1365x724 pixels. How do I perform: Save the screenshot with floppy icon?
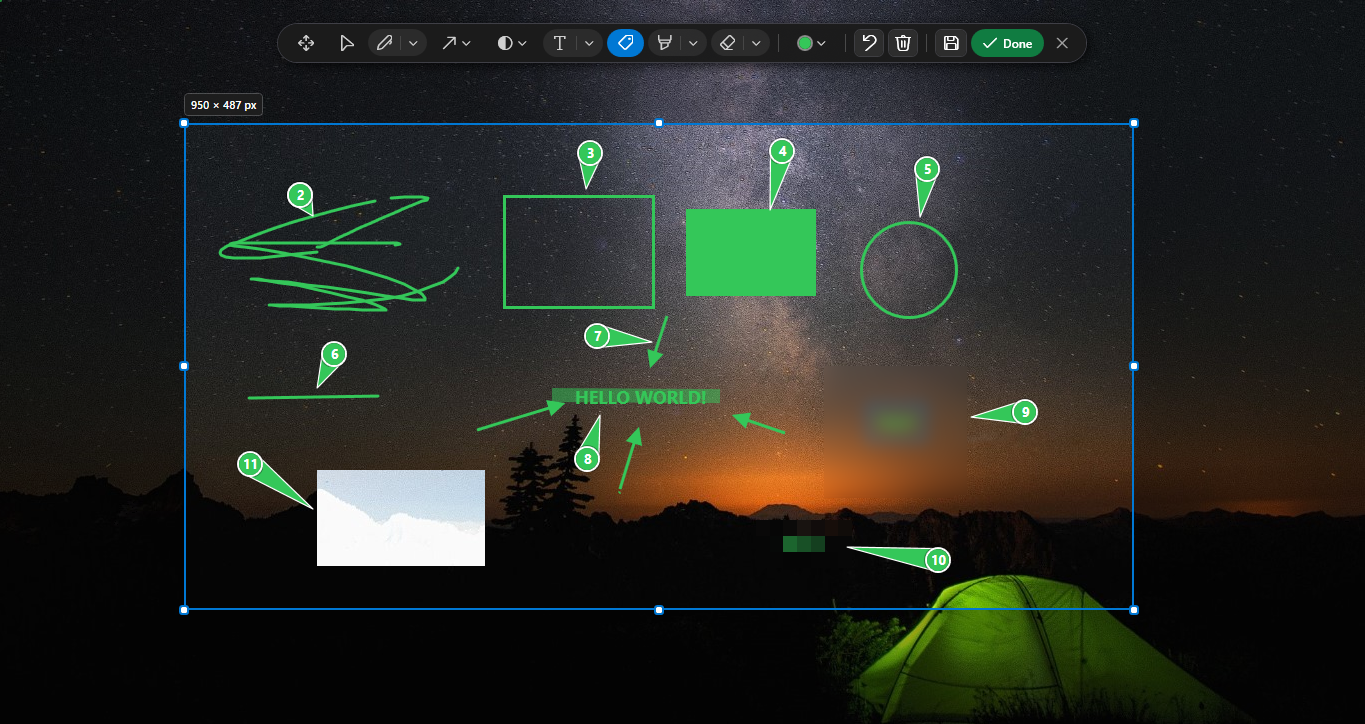point(951,43)
